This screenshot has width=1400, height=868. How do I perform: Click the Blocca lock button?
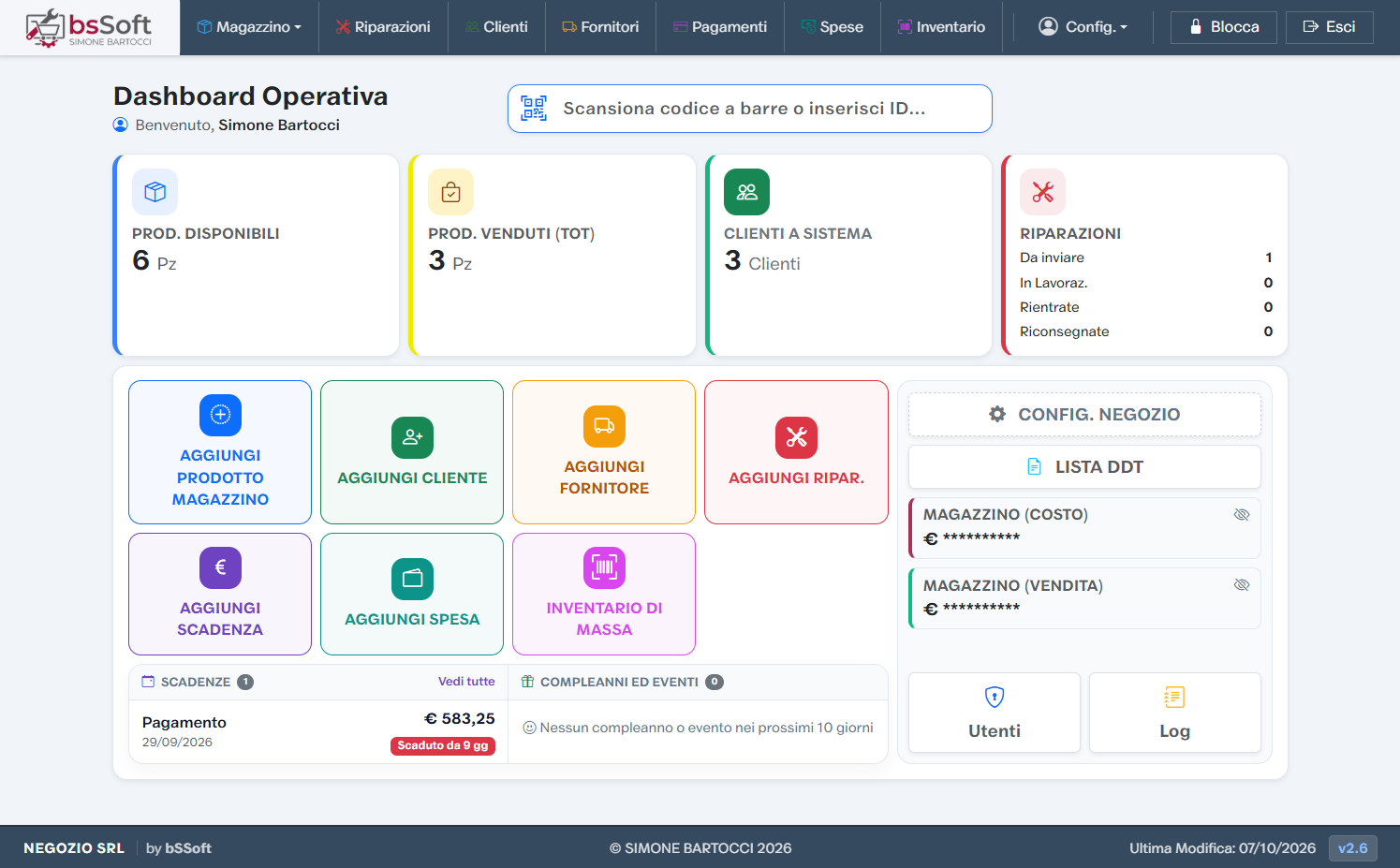(x=1224, y=27)
